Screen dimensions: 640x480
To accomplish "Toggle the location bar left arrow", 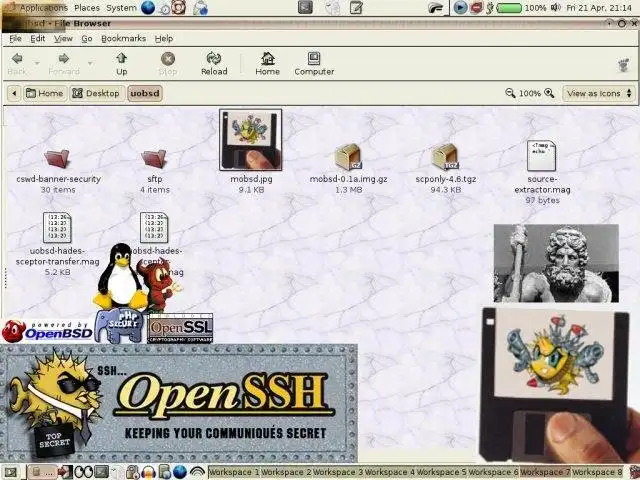I will click(x=14, y=93).
